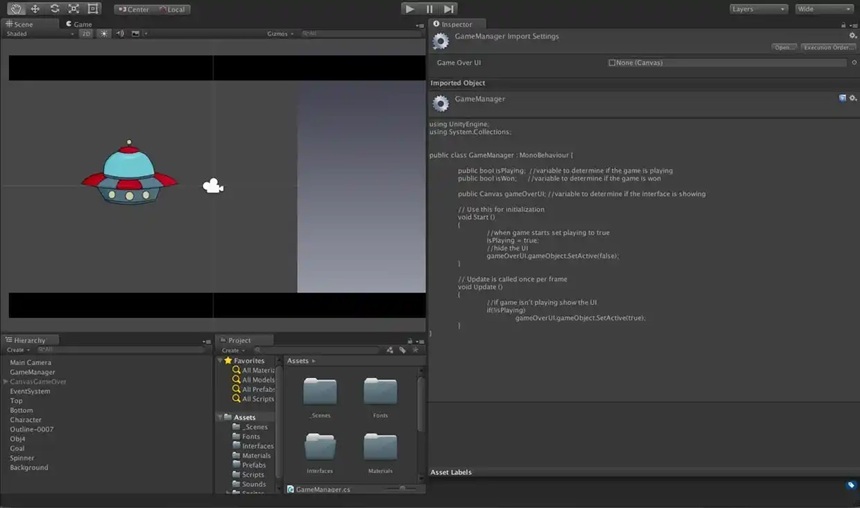Toggle scene effects image icon
860x508 pixels.
point(135,33)
